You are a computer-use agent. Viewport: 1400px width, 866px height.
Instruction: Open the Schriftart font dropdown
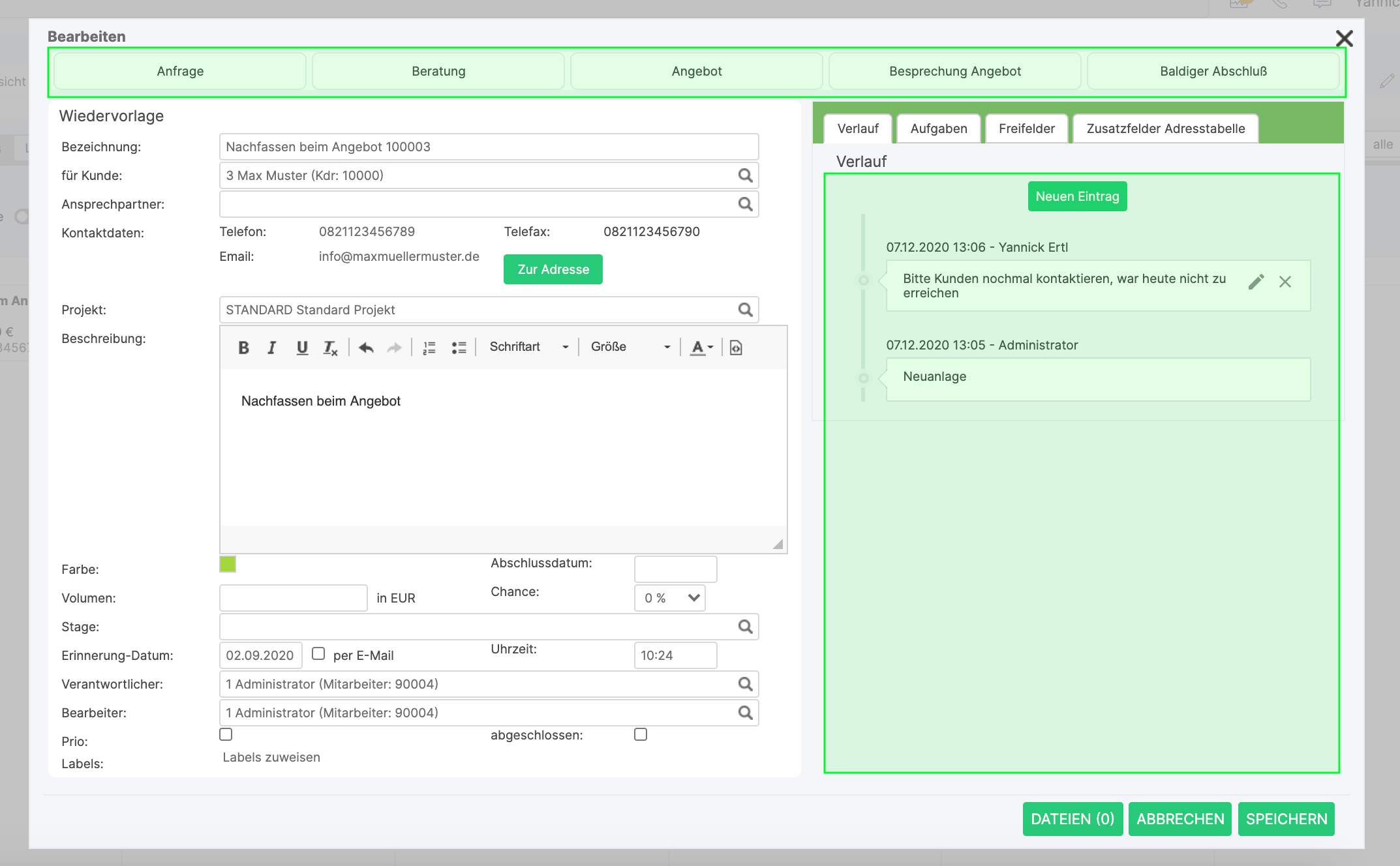(x=528, y=347)
